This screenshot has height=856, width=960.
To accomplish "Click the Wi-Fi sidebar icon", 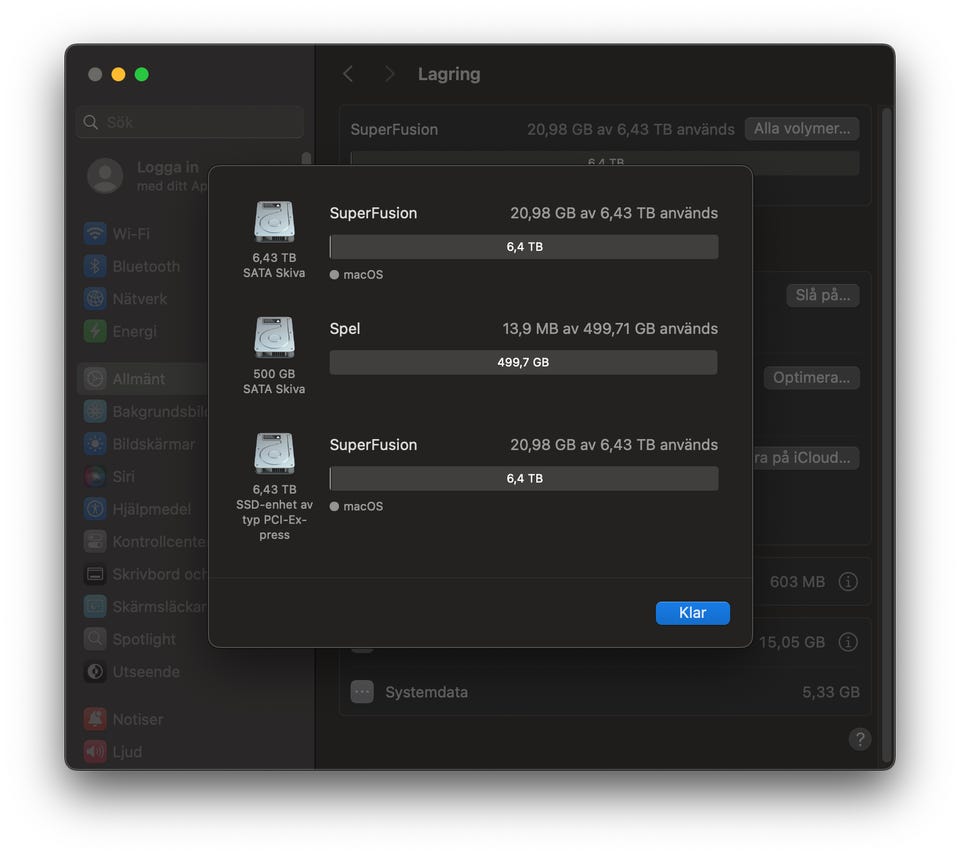I will tap(95, 234).
